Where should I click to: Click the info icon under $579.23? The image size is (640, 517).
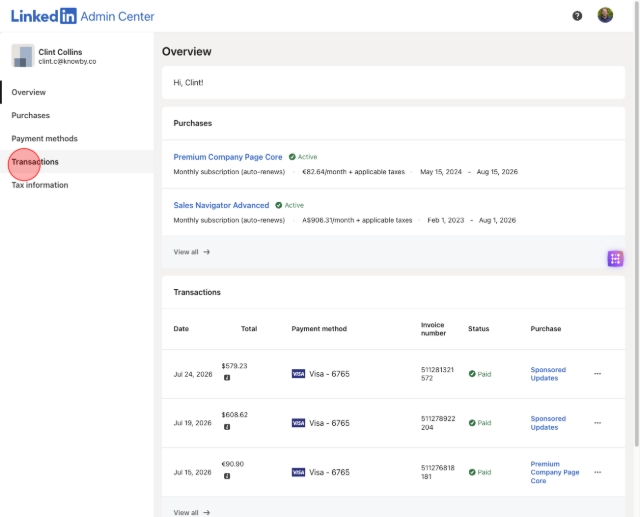click(227, 377)
